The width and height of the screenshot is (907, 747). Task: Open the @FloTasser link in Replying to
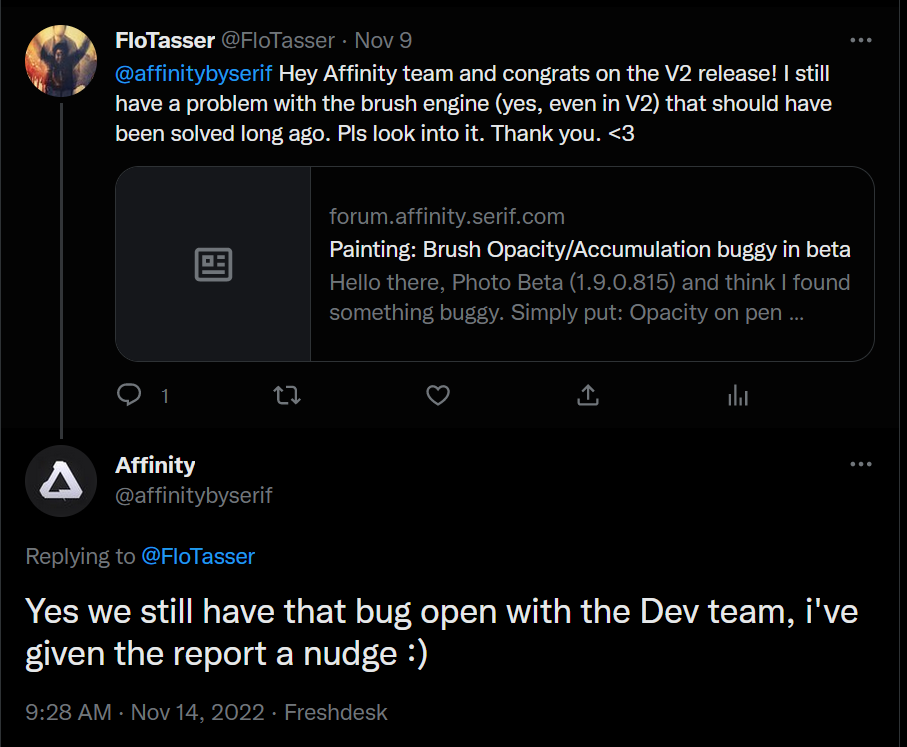[x=198, y=556]
